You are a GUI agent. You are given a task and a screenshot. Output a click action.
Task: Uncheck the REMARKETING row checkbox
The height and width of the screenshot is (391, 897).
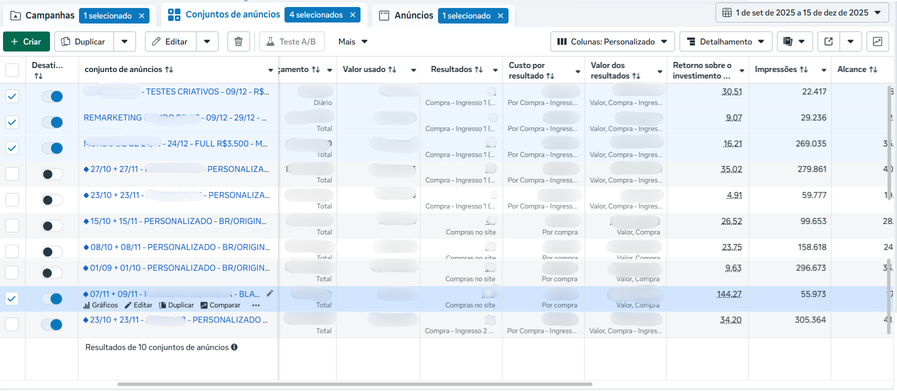[x=12, y=122]
